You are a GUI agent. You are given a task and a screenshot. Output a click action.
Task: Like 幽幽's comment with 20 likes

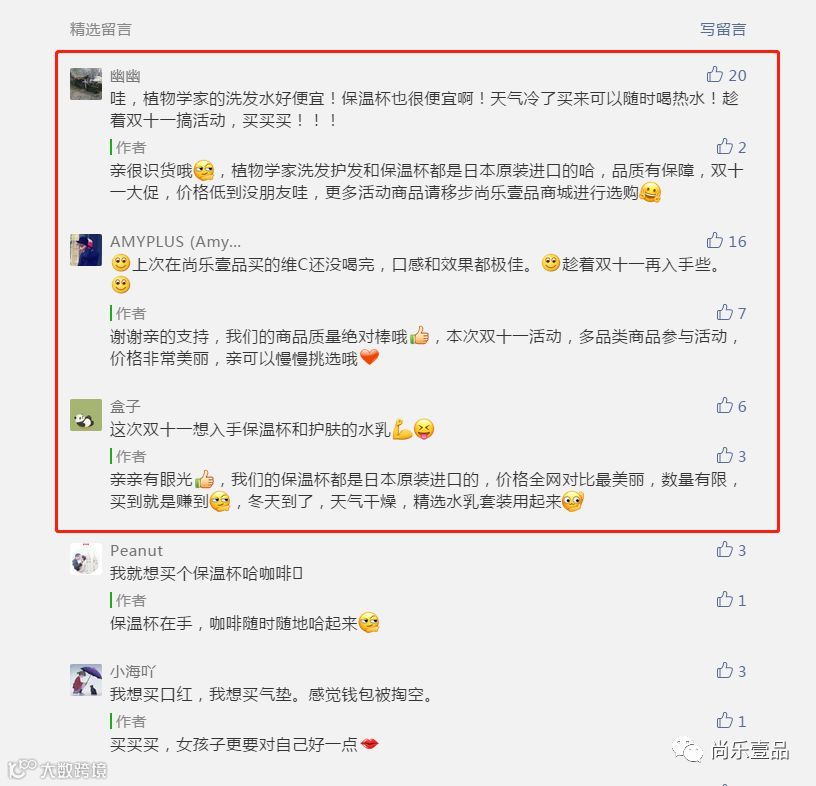(x=715, y=74)
